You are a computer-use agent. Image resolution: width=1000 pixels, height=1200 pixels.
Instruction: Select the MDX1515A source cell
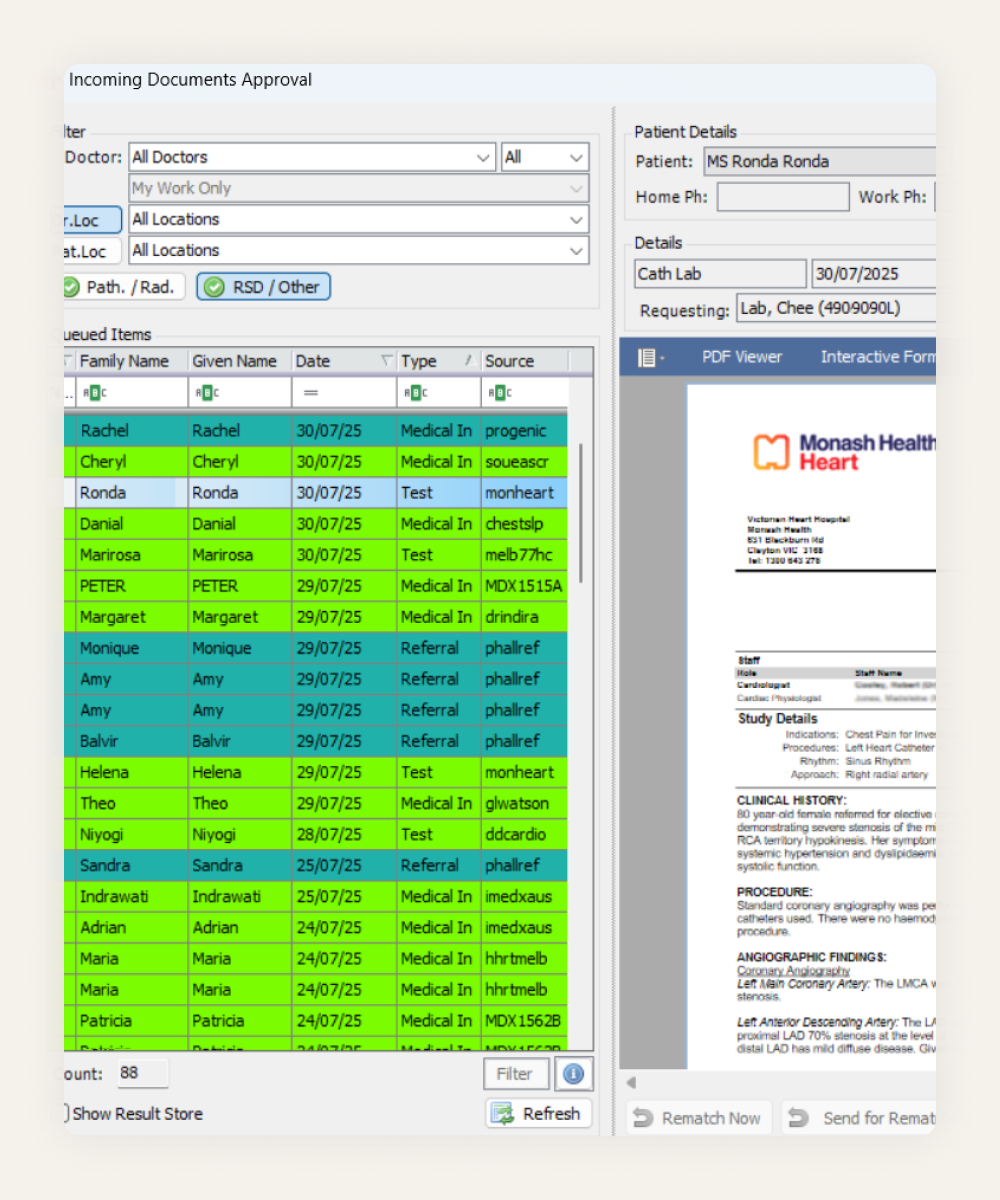click(x=524, y=586)
